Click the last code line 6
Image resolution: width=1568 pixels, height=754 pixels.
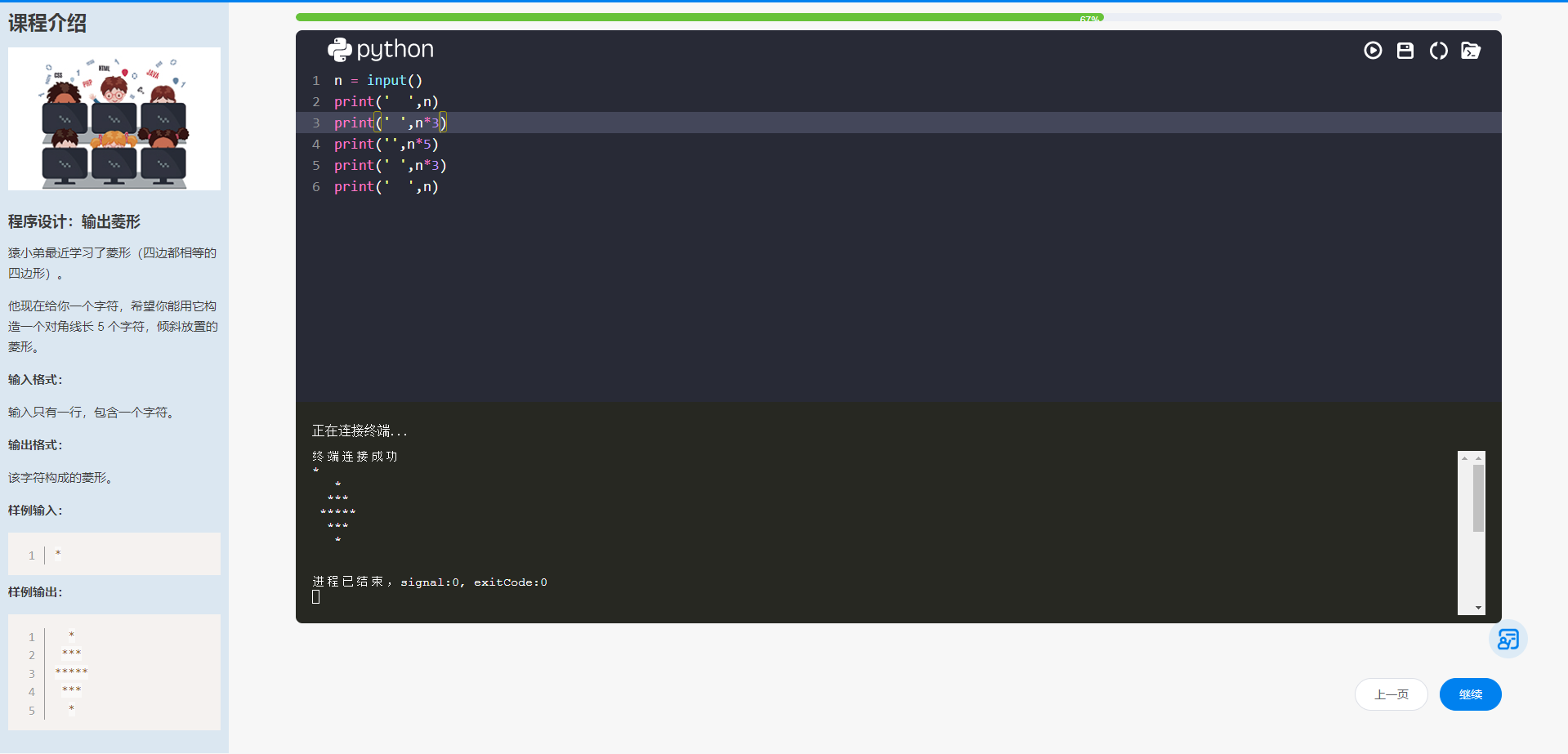[386, 186]
